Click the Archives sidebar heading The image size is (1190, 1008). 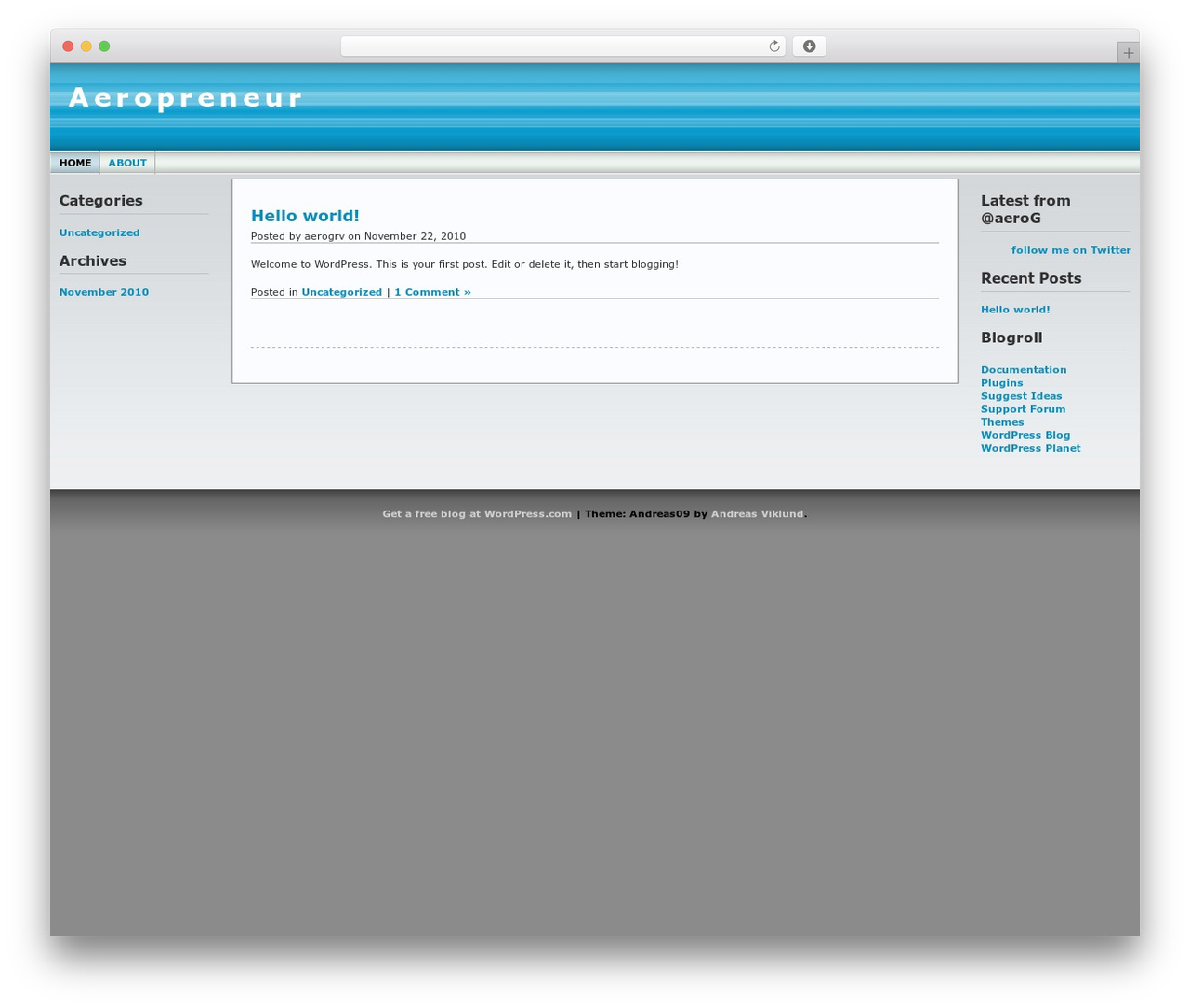pyautogui.click(x=93, y=261)
